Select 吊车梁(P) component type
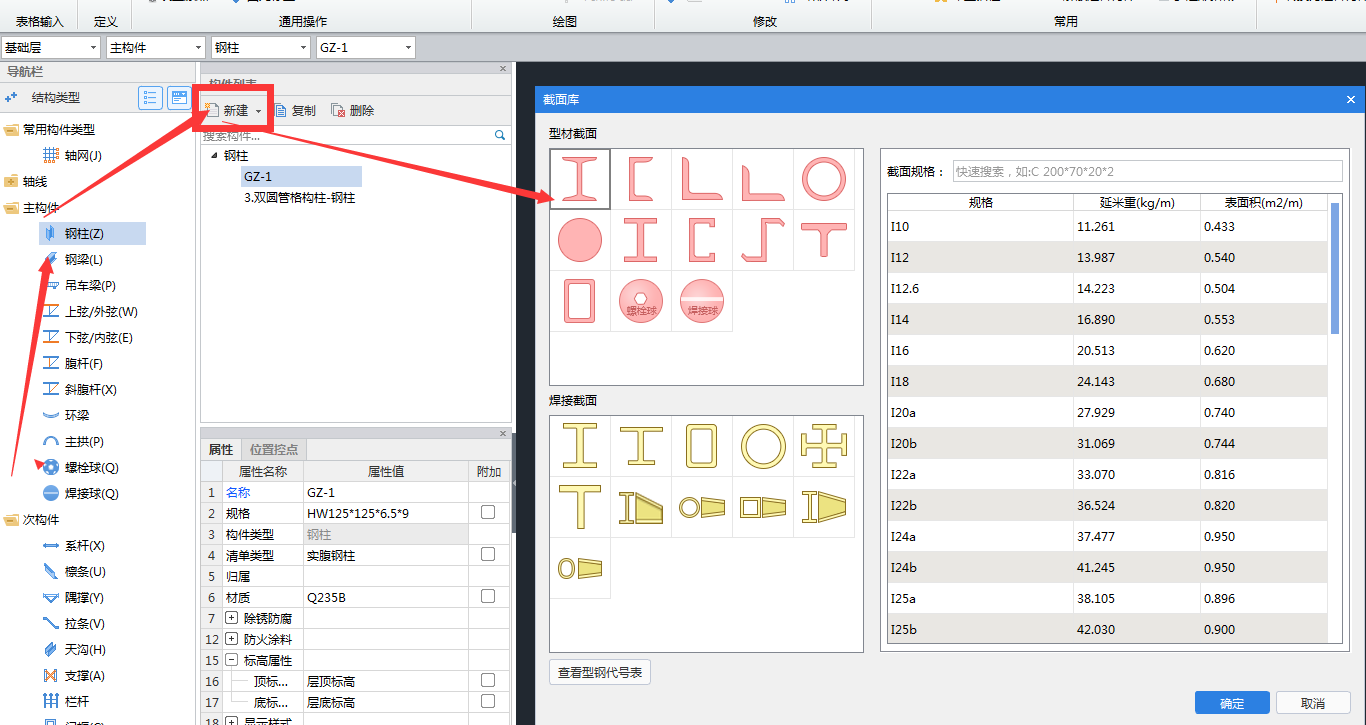 pyautogui.click(x=90, y=286)
